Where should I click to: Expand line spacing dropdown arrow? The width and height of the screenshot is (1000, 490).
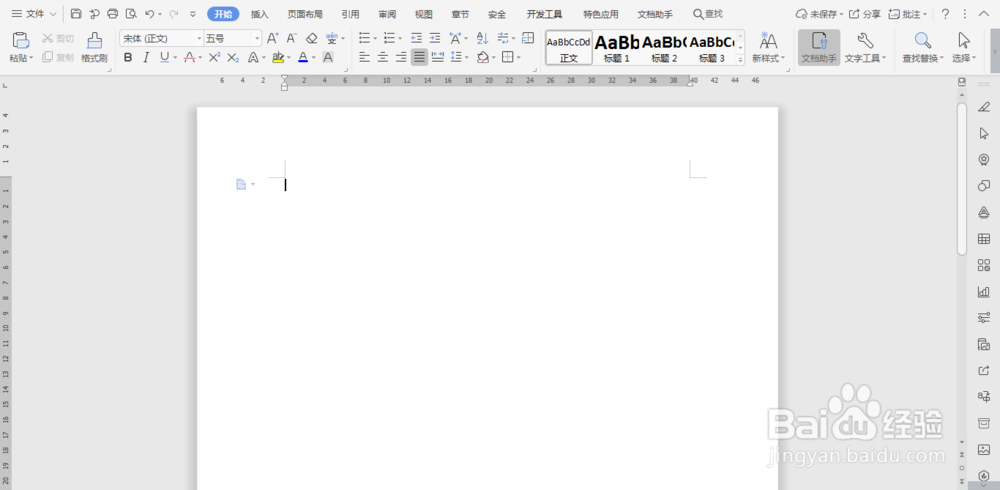pyautogui.click(x=467, y=58)
